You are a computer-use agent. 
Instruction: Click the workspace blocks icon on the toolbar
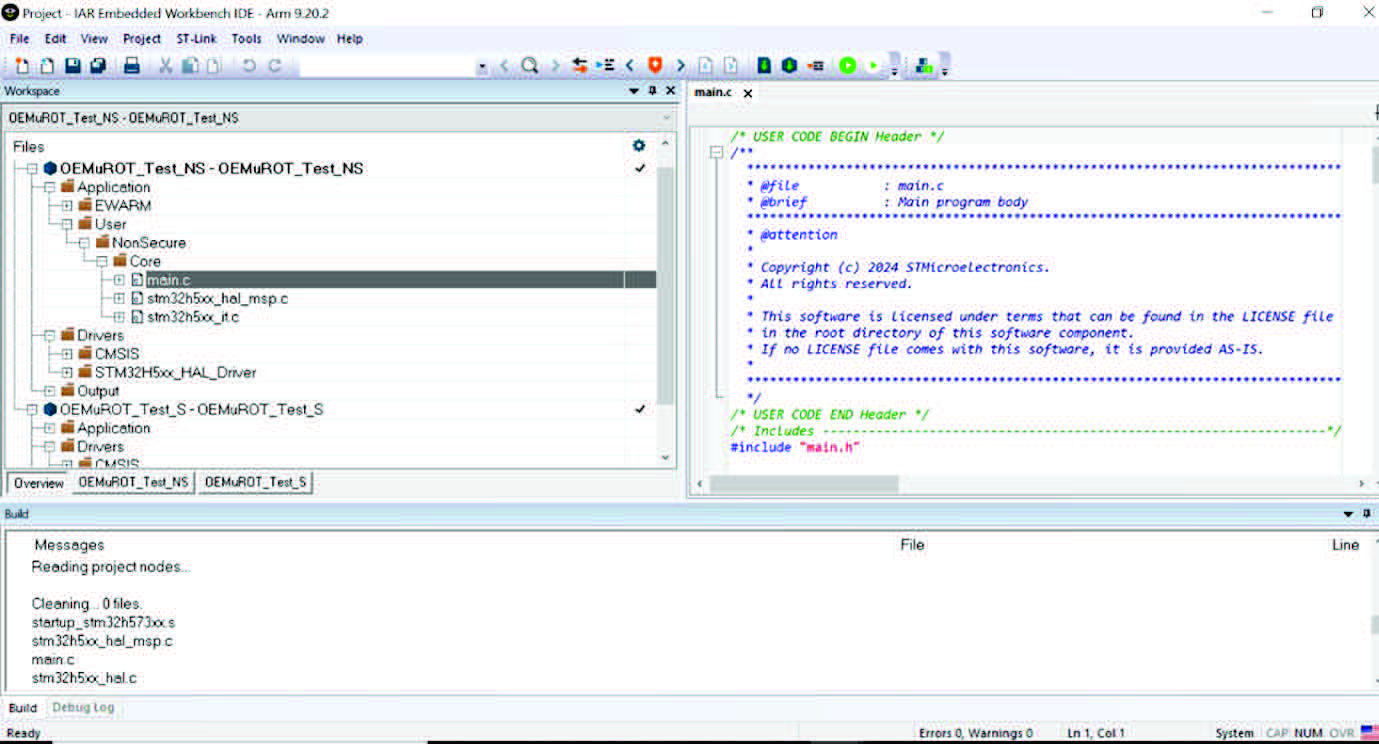pos(924,66)
